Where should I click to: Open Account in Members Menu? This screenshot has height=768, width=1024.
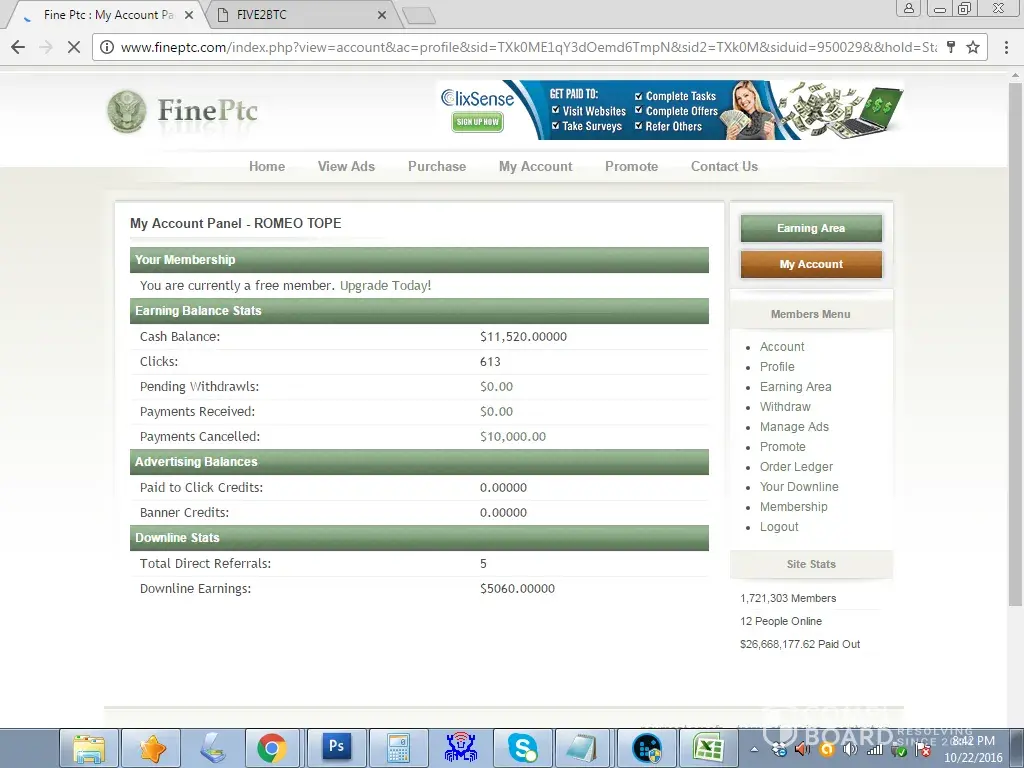coord(782,347)
